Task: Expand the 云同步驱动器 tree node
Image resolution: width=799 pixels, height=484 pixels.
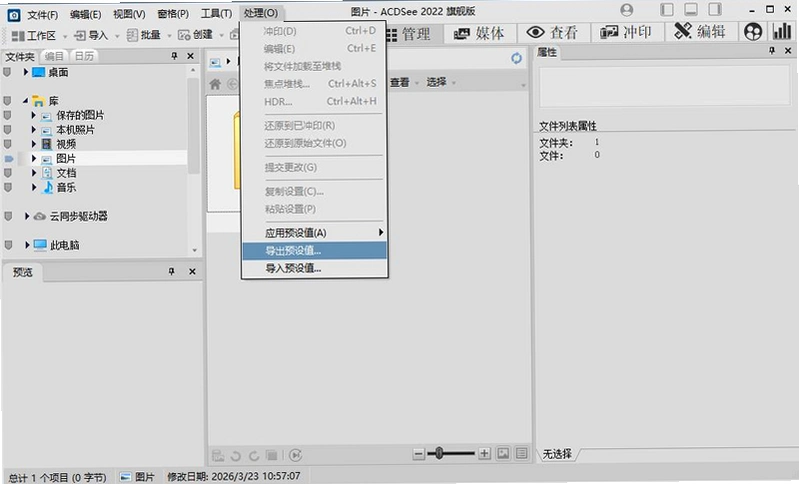Action: [26, 216]
